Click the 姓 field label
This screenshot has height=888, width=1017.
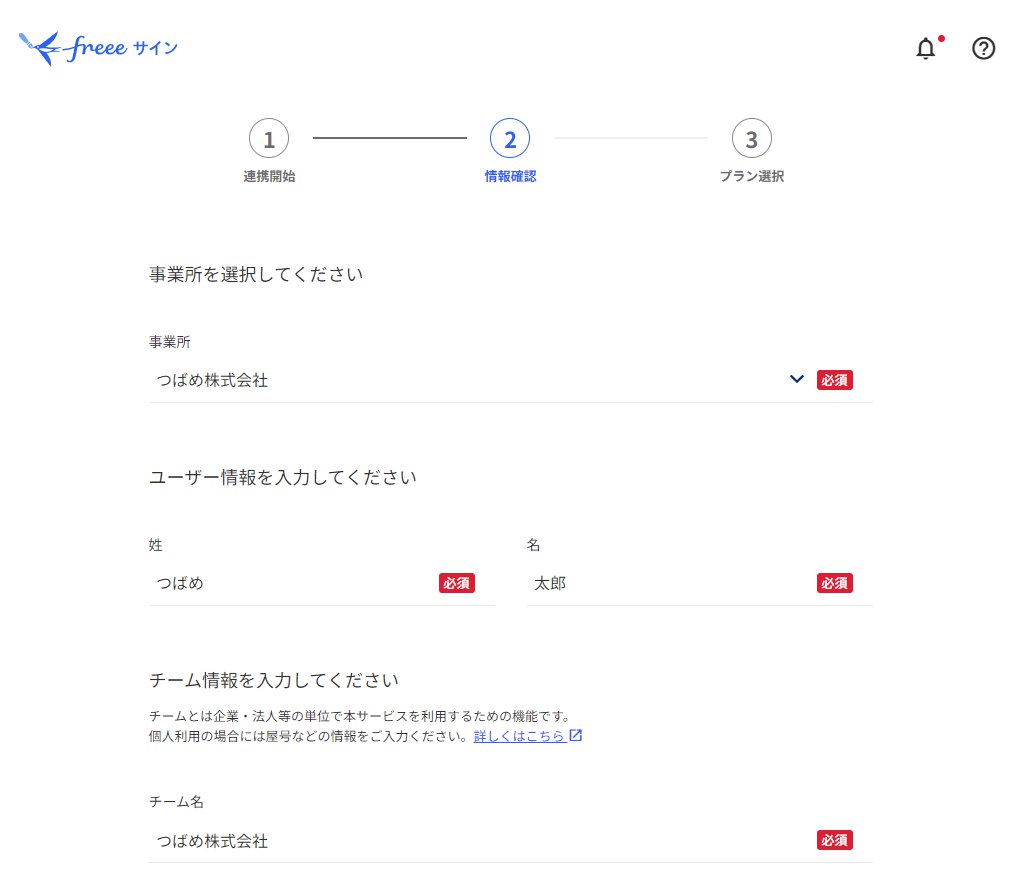156,545
